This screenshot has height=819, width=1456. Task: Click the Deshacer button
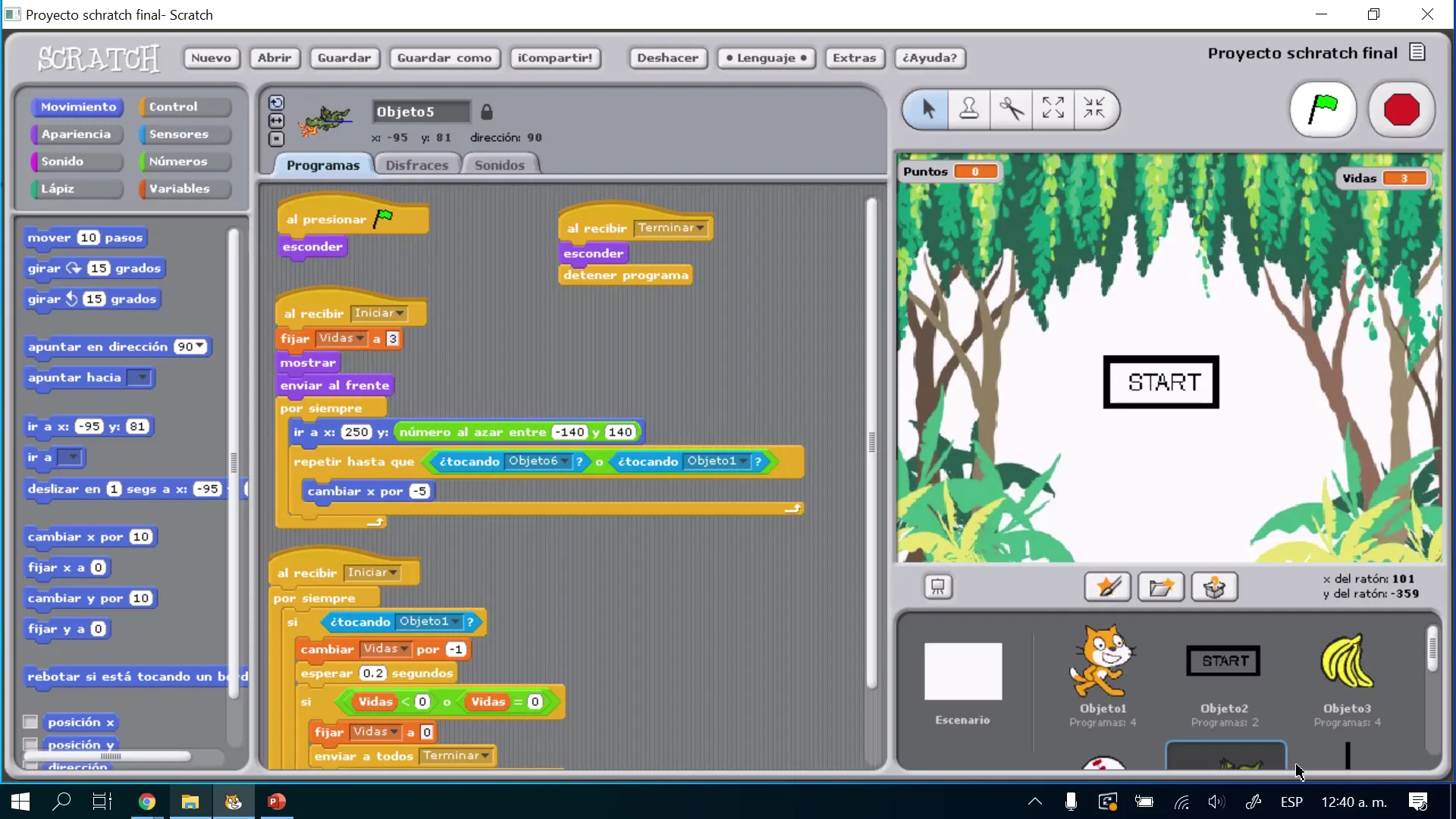tap(667, 58)
